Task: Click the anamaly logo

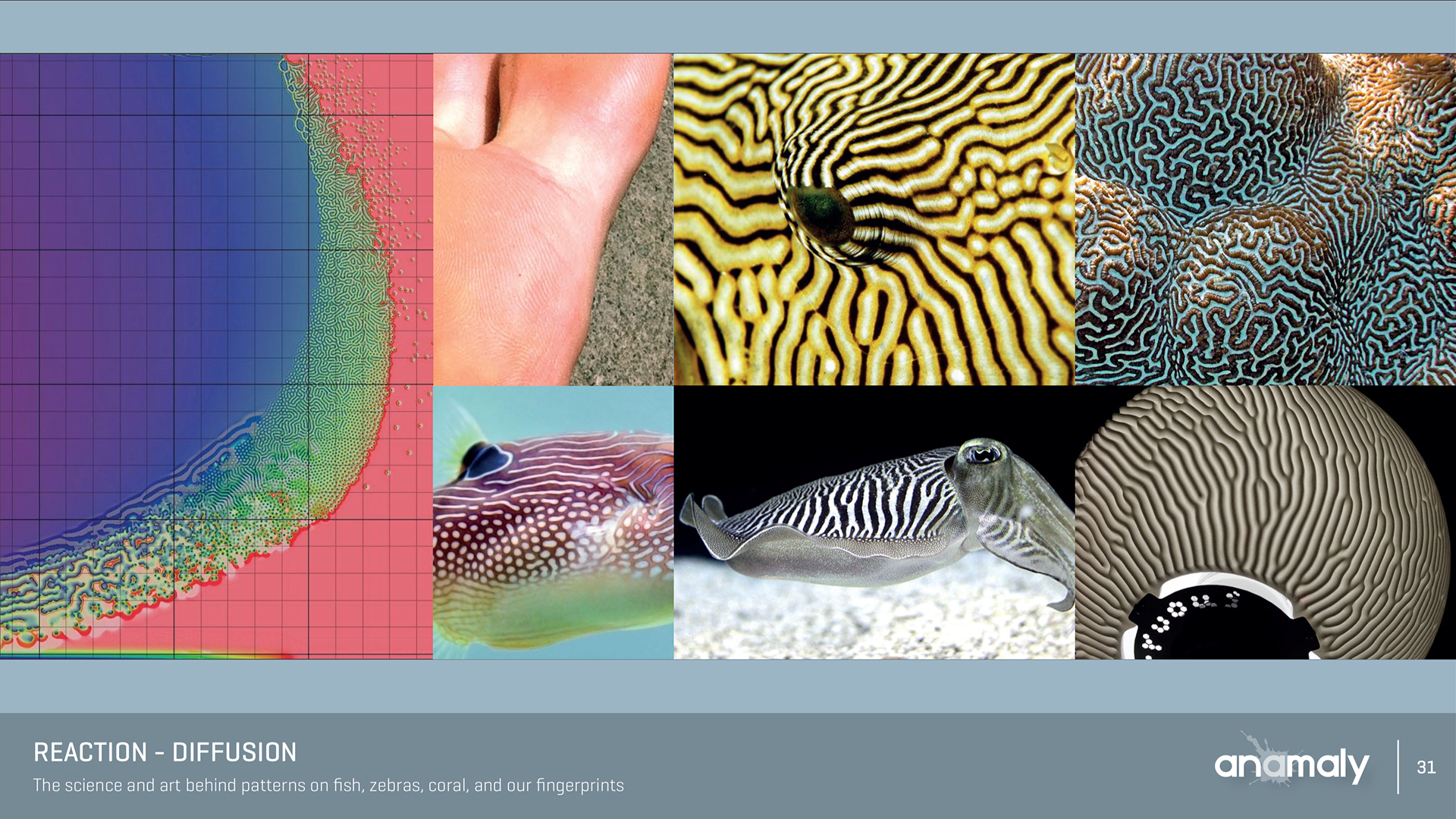Action: pyautogui.click(x=1291, y=761)
